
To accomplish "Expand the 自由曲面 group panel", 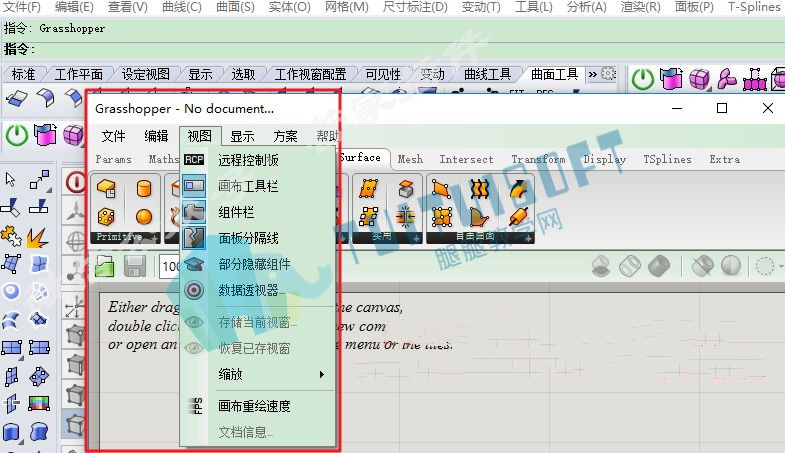I will click(x=528, y=238).
